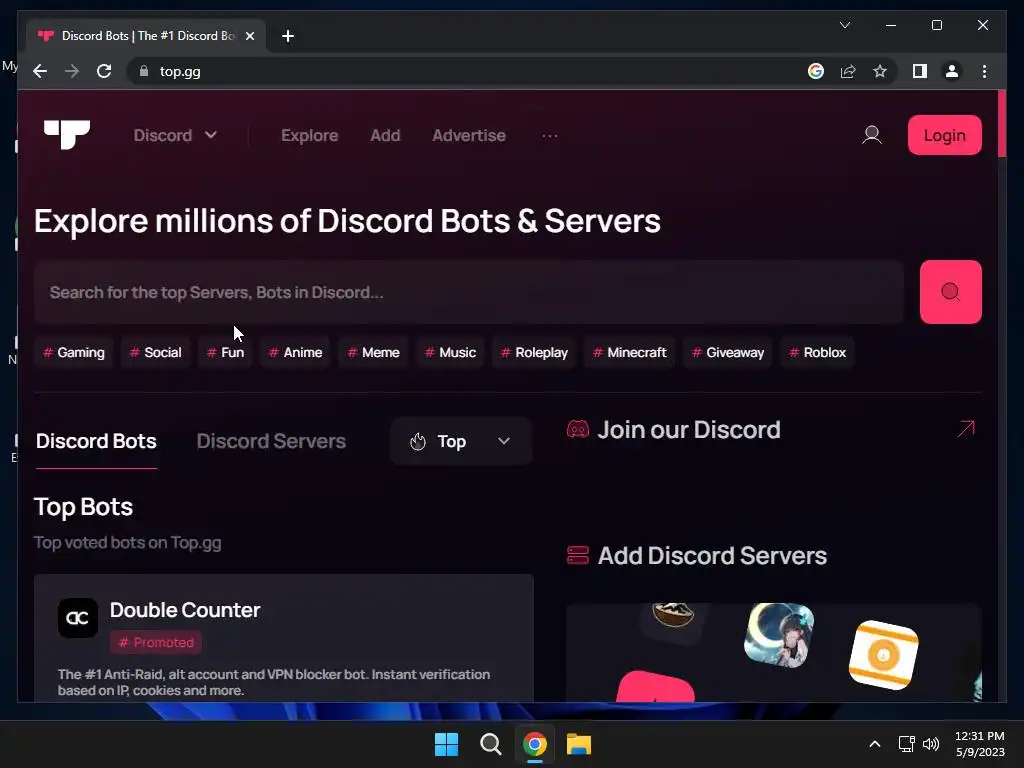This screenshot has height=768, width=1024.
Task: Select the Minecraft tag
Action: [630, 353]
